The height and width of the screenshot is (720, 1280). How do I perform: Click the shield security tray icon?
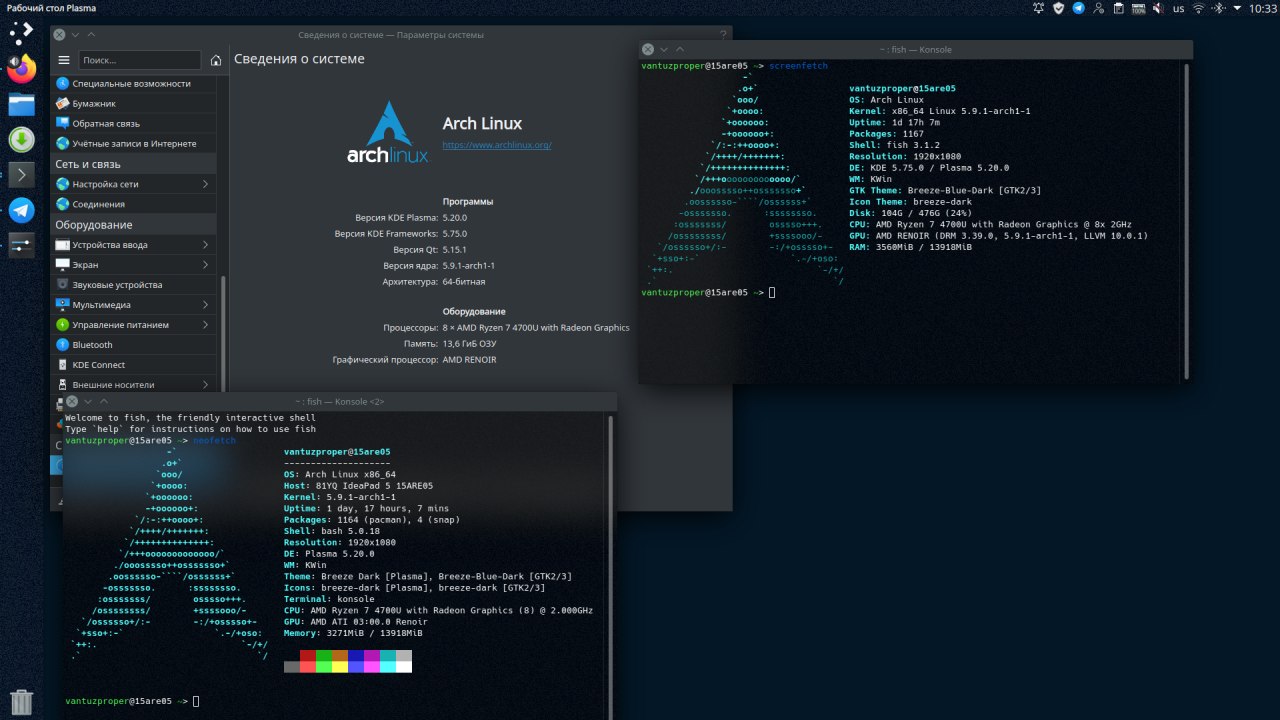tap(1059, 8)
